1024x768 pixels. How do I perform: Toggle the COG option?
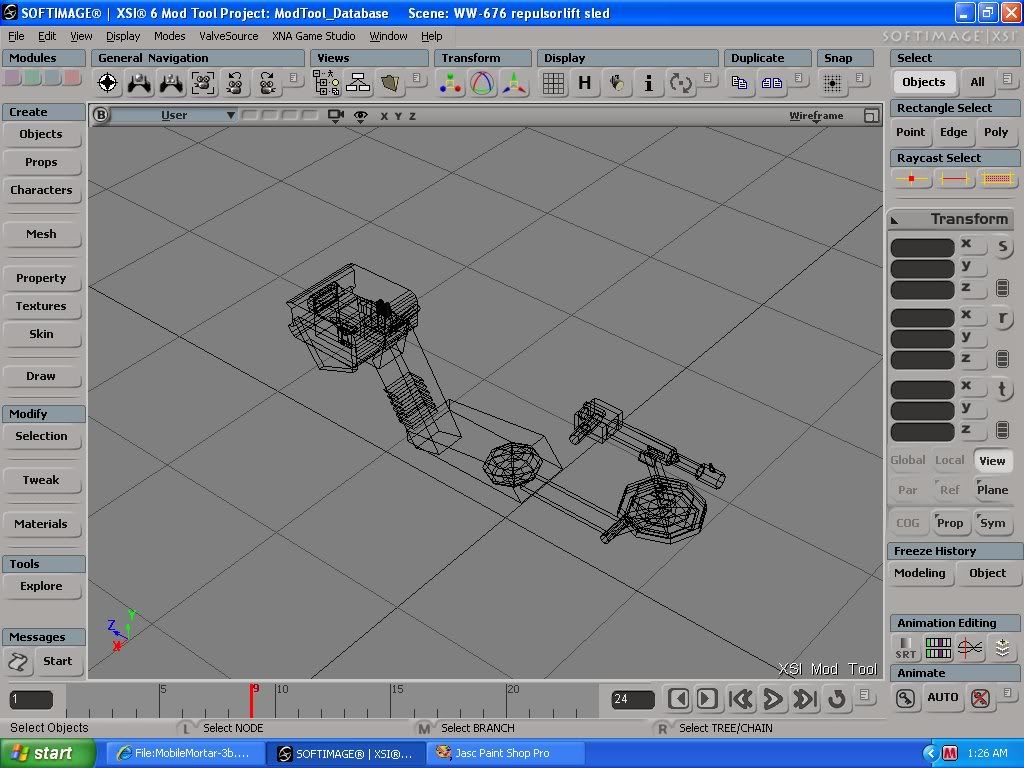pos(908,522)
